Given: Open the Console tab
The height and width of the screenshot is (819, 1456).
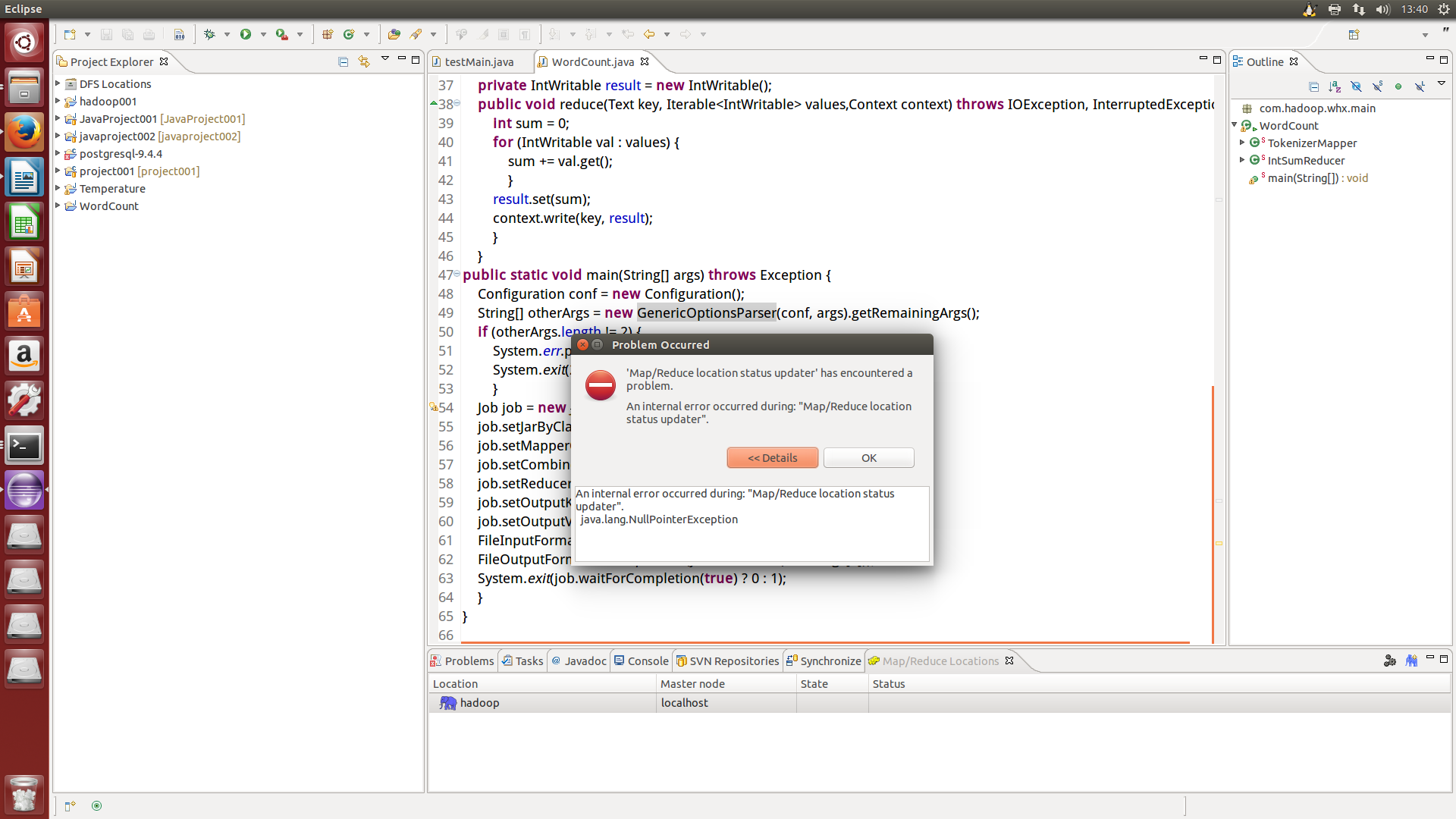Looking at the screenshot, I should point(642,661).
